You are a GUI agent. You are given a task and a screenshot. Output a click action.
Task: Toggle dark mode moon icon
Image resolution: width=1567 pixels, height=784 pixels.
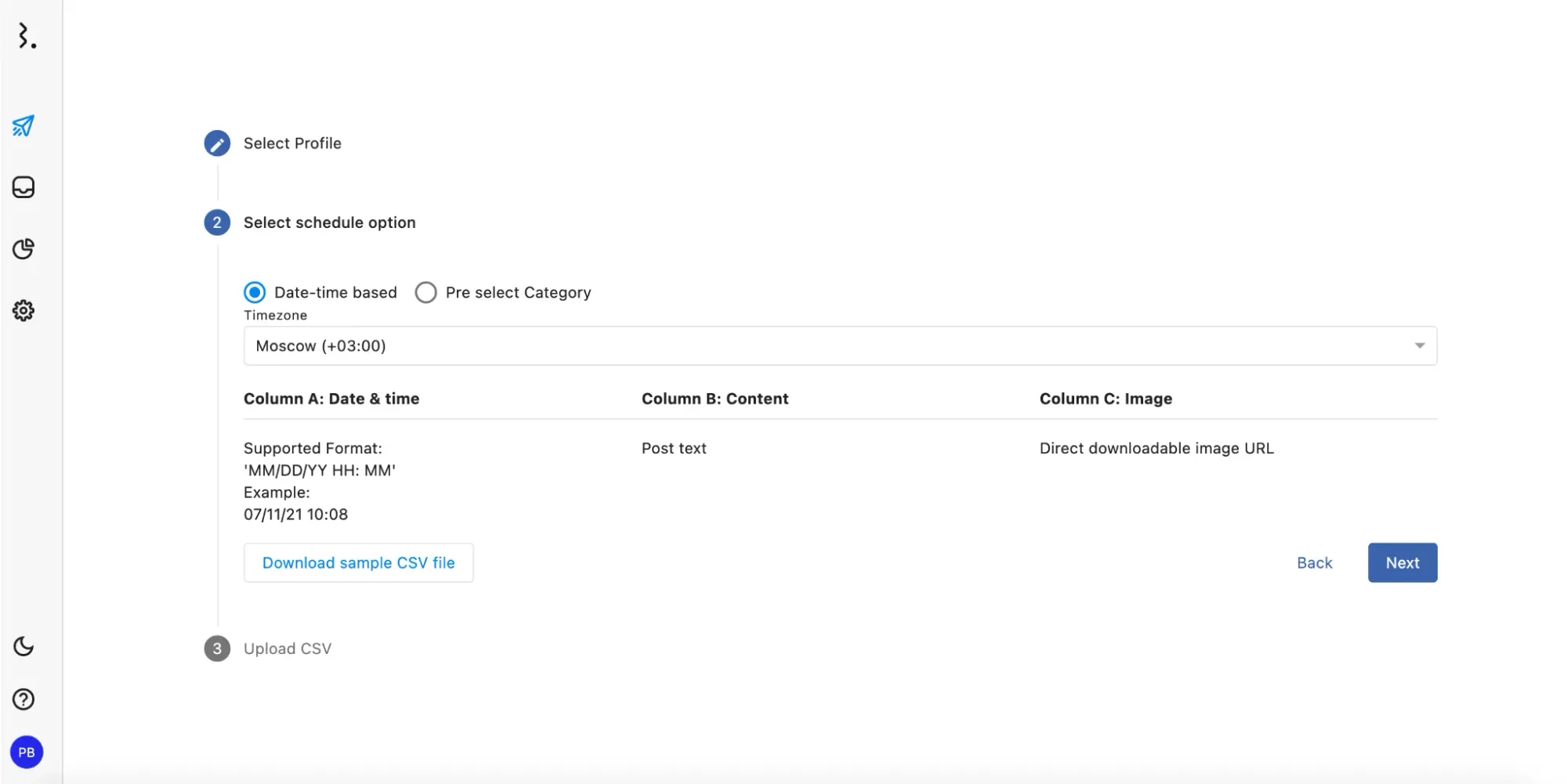[24, 646]
